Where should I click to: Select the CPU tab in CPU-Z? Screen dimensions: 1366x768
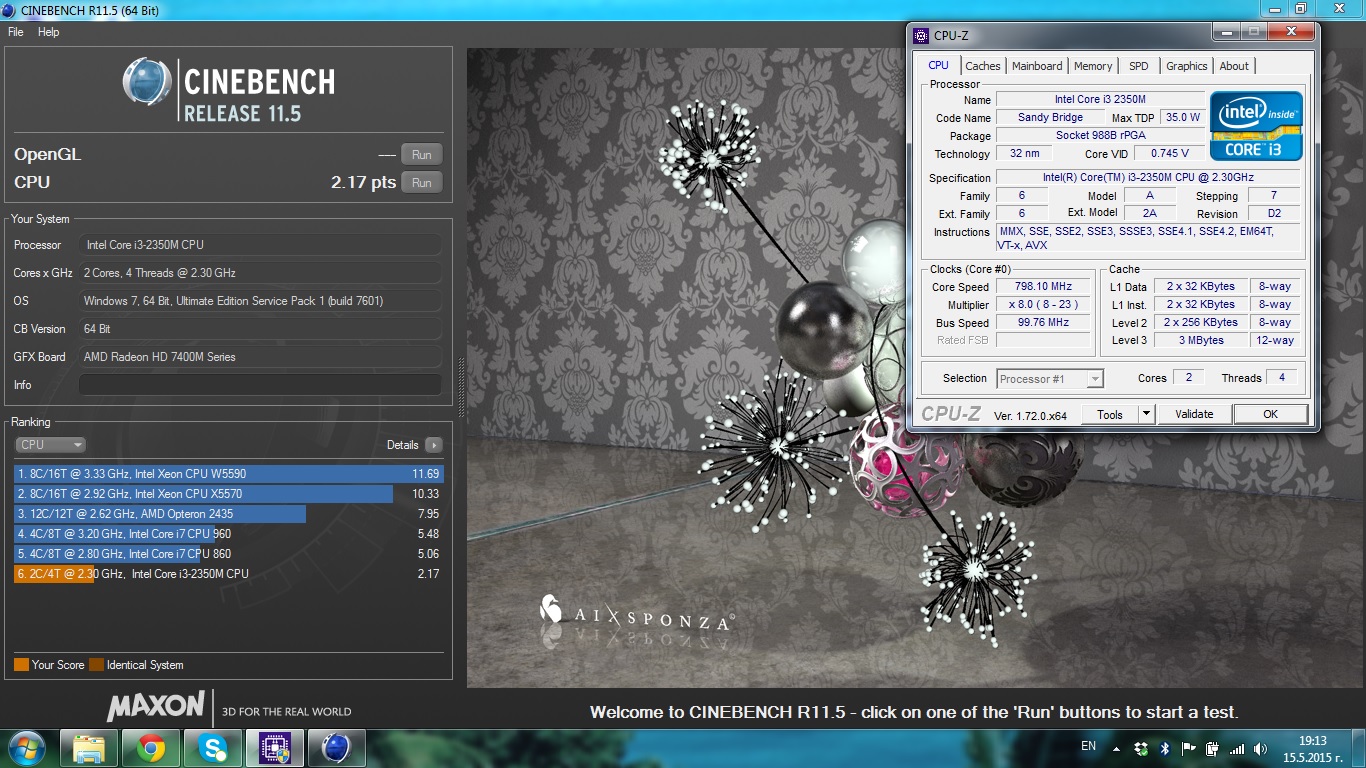pyautogui.click(x=938, y=65)
